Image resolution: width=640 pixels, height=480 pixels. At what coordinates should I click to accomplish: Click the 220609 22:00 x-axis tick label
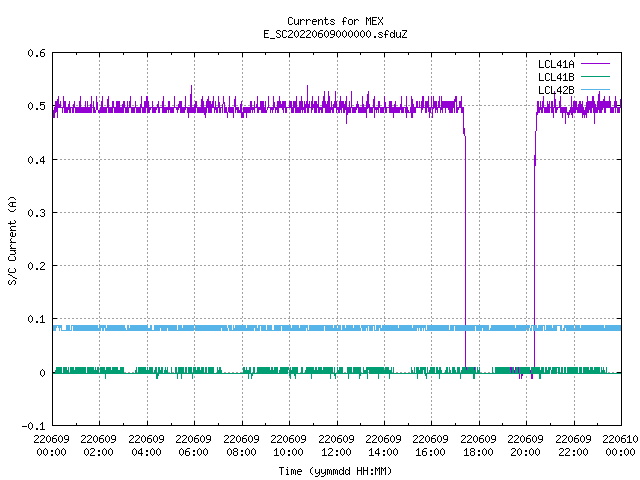tap(573, 445)
